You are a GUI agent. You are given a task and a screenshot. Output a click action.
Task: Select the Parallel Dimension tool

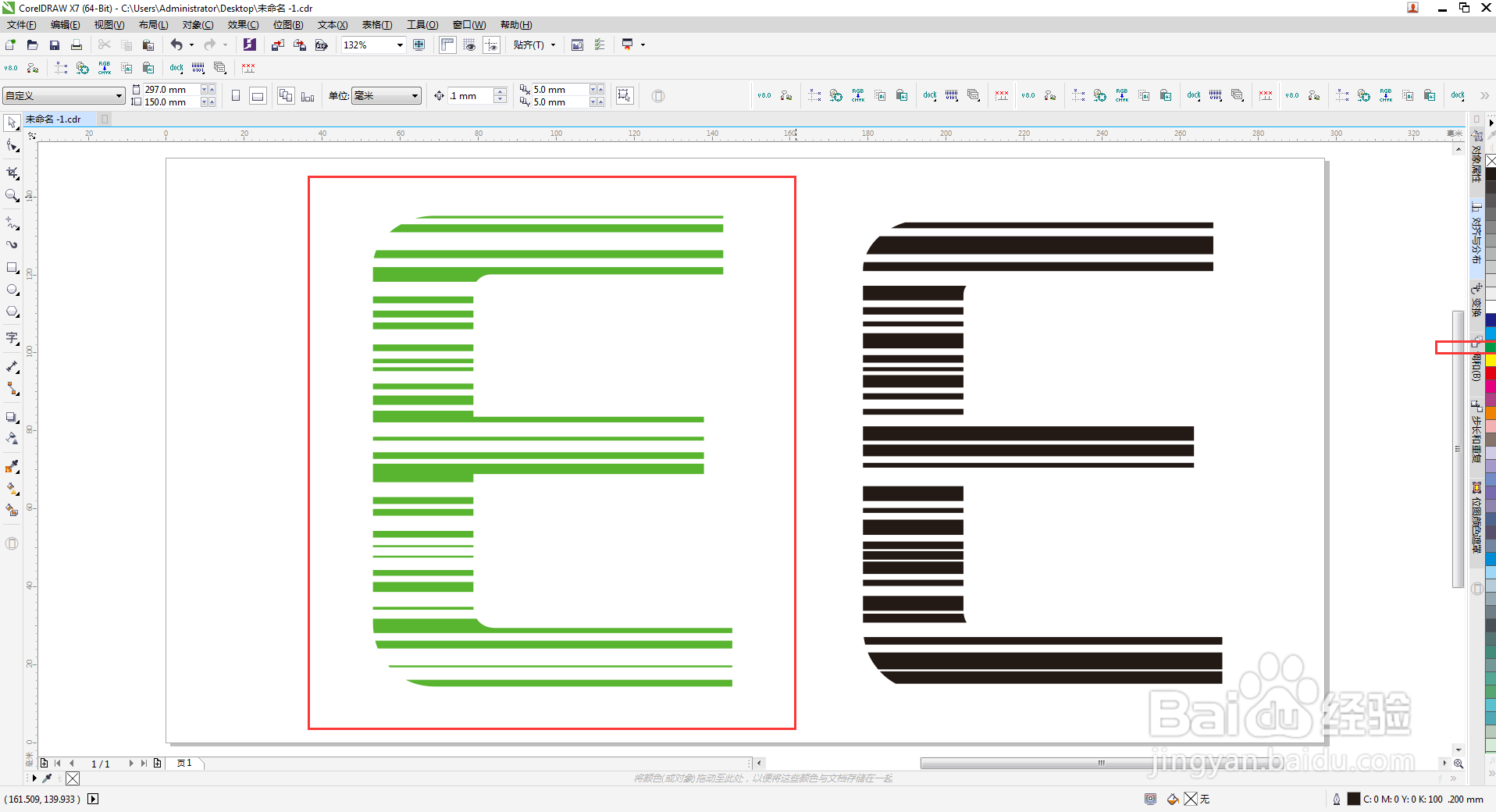[12, 366]
